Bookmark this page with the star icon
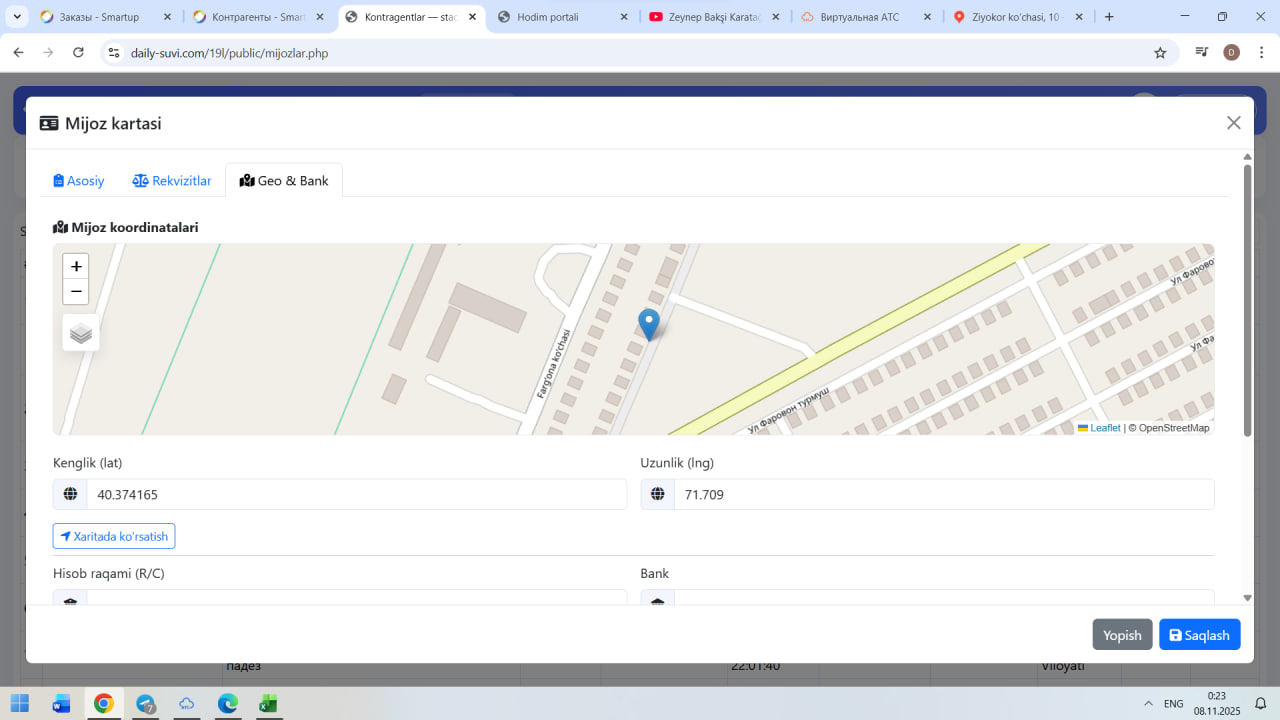 1160,53
